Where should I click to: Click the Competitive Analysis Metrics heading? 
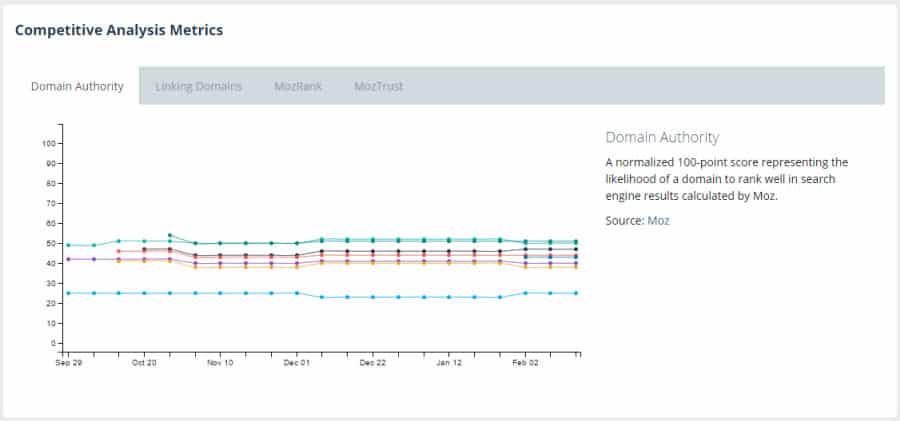[119, 30]
